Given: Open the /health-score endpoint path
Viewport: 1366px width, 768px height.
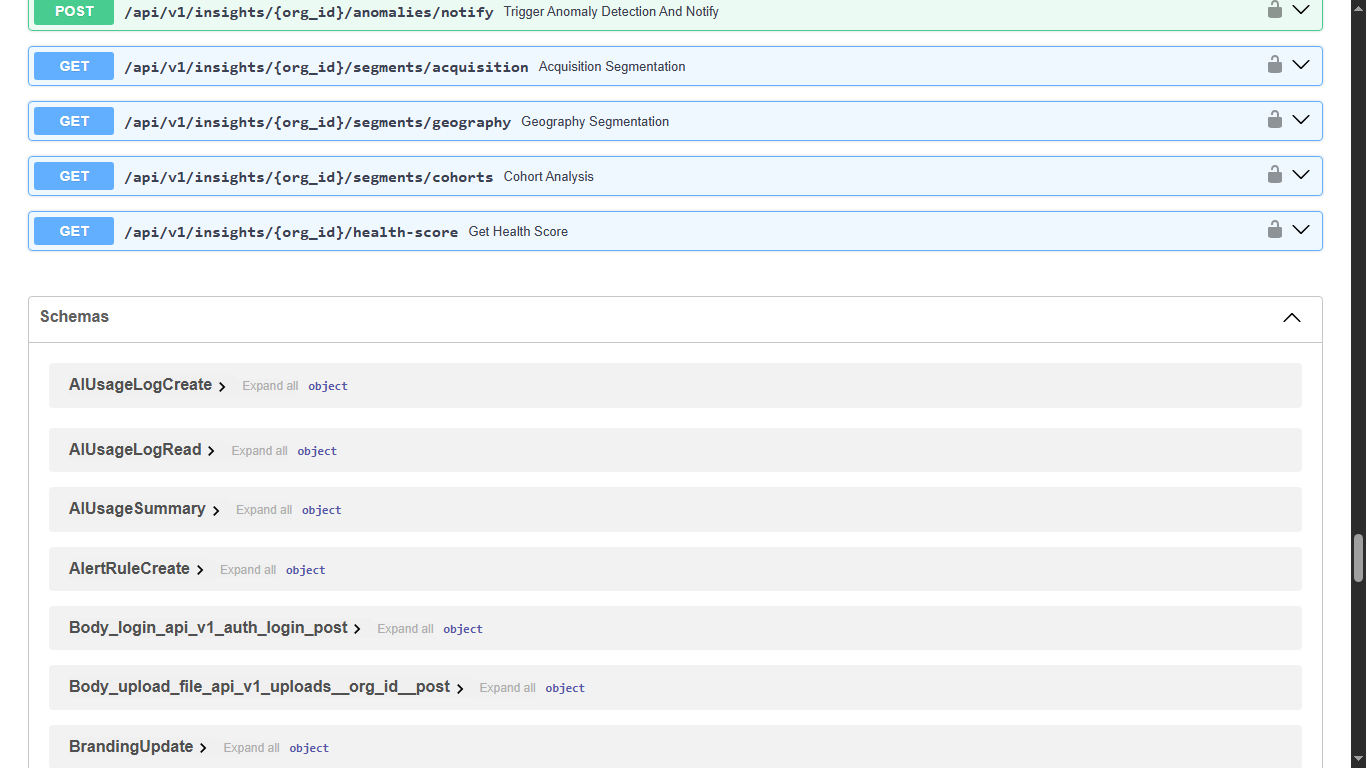Looking at the screenshot, I should pos(291,232).
